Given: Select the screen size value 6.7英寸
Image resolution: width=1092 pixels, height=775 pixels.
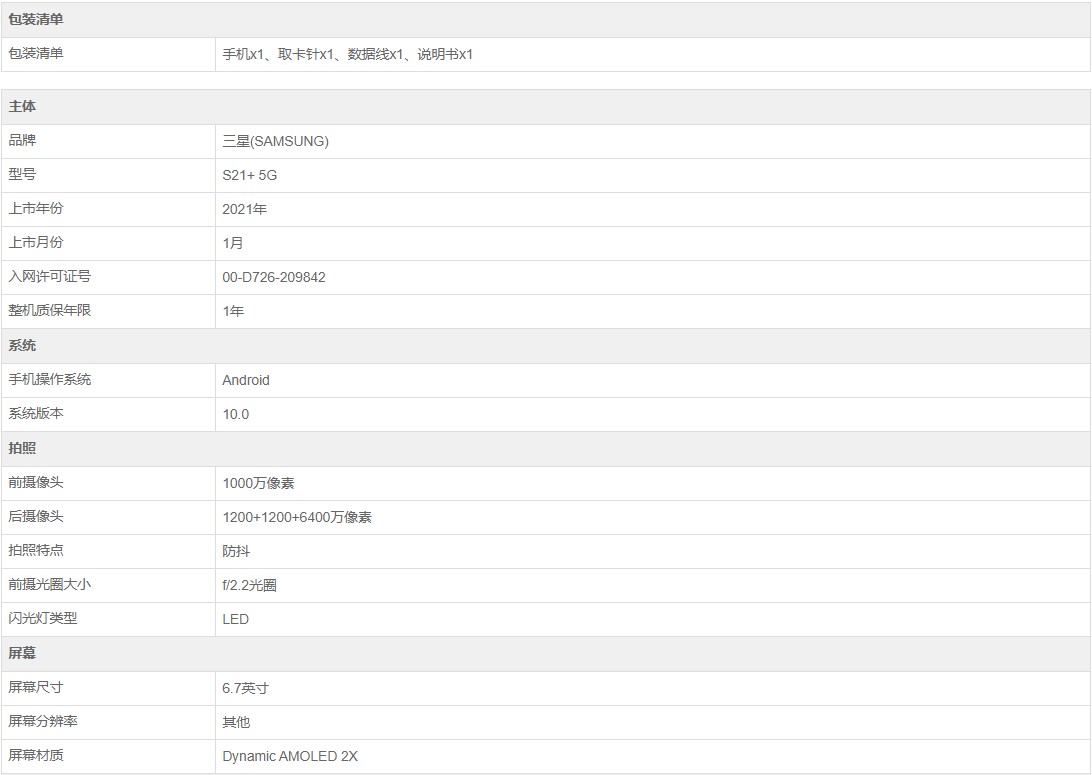Looking at the screenshot, I should [245, 688].
